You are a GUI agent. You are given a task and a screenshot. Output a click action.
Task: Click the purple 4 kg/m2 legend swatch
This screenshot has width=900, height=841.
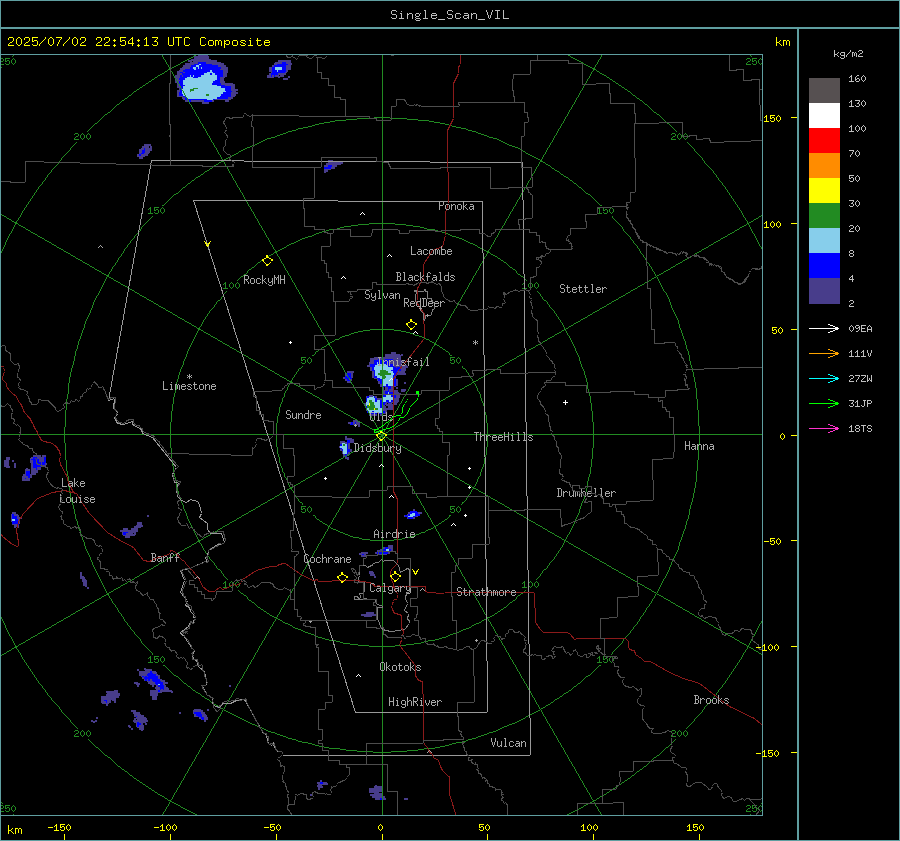824,290
